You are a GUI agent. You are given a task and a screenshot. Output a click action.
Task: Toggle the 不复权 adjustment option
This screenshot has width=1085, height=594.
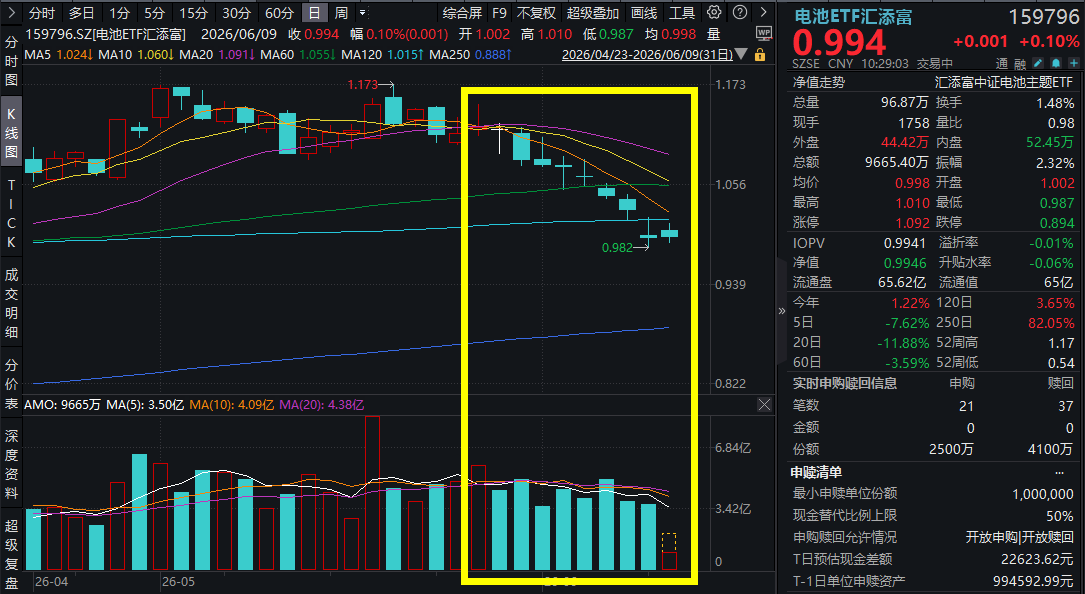click(536, 13)
